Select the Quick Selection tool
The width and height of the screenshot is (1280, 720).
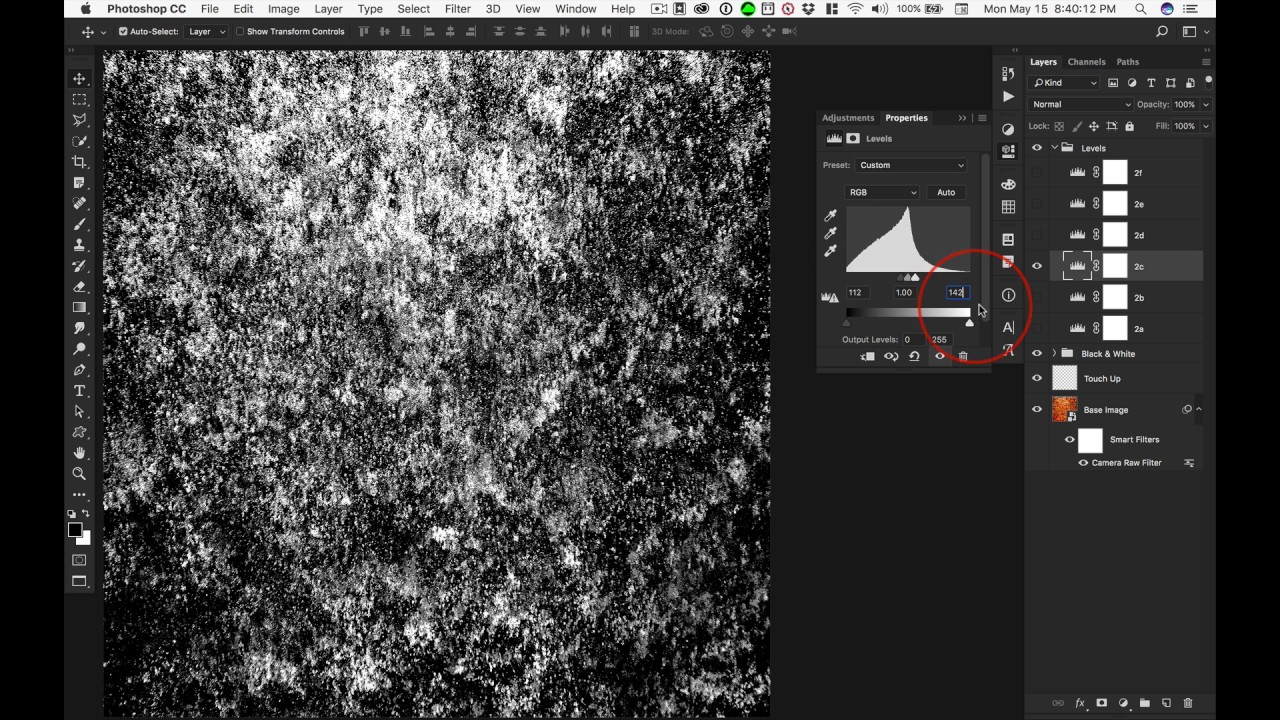coord(79,141)
